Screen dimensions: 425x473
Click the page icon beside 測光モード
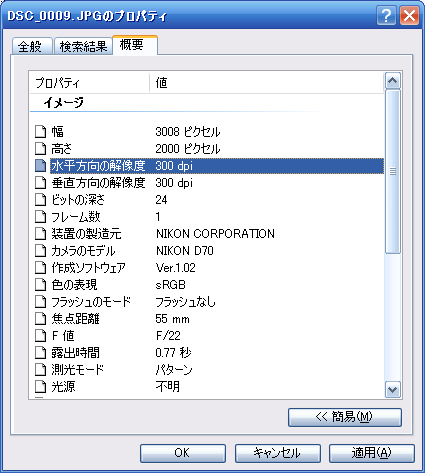pyautogui.click(x=40, y=370)
